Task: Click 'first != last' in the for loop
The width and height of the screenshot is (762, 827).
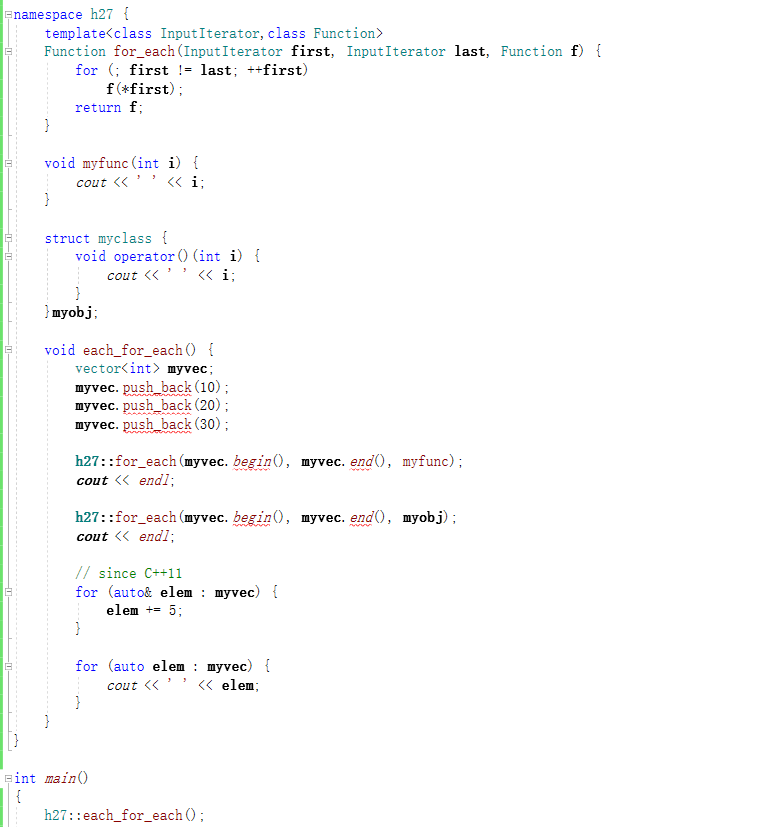Action: coord(180,70)
